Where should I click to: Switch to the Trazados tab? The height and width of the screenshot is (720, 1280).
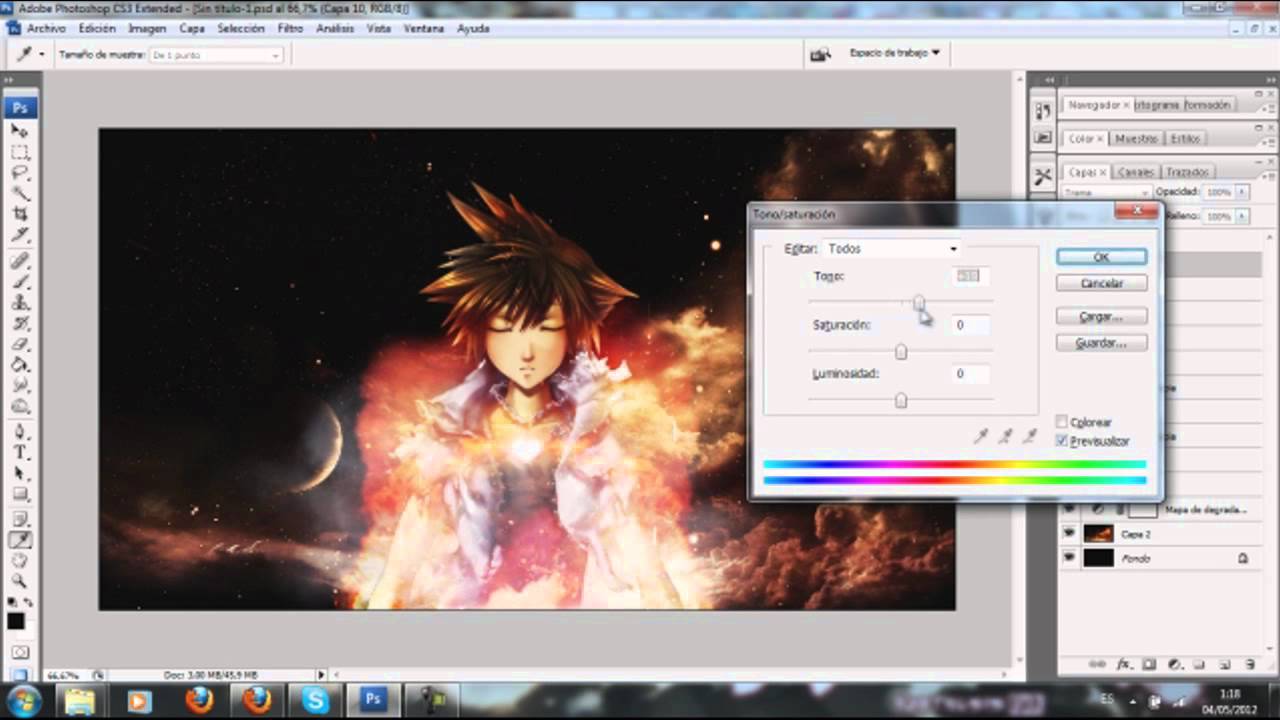[1188, 172]
